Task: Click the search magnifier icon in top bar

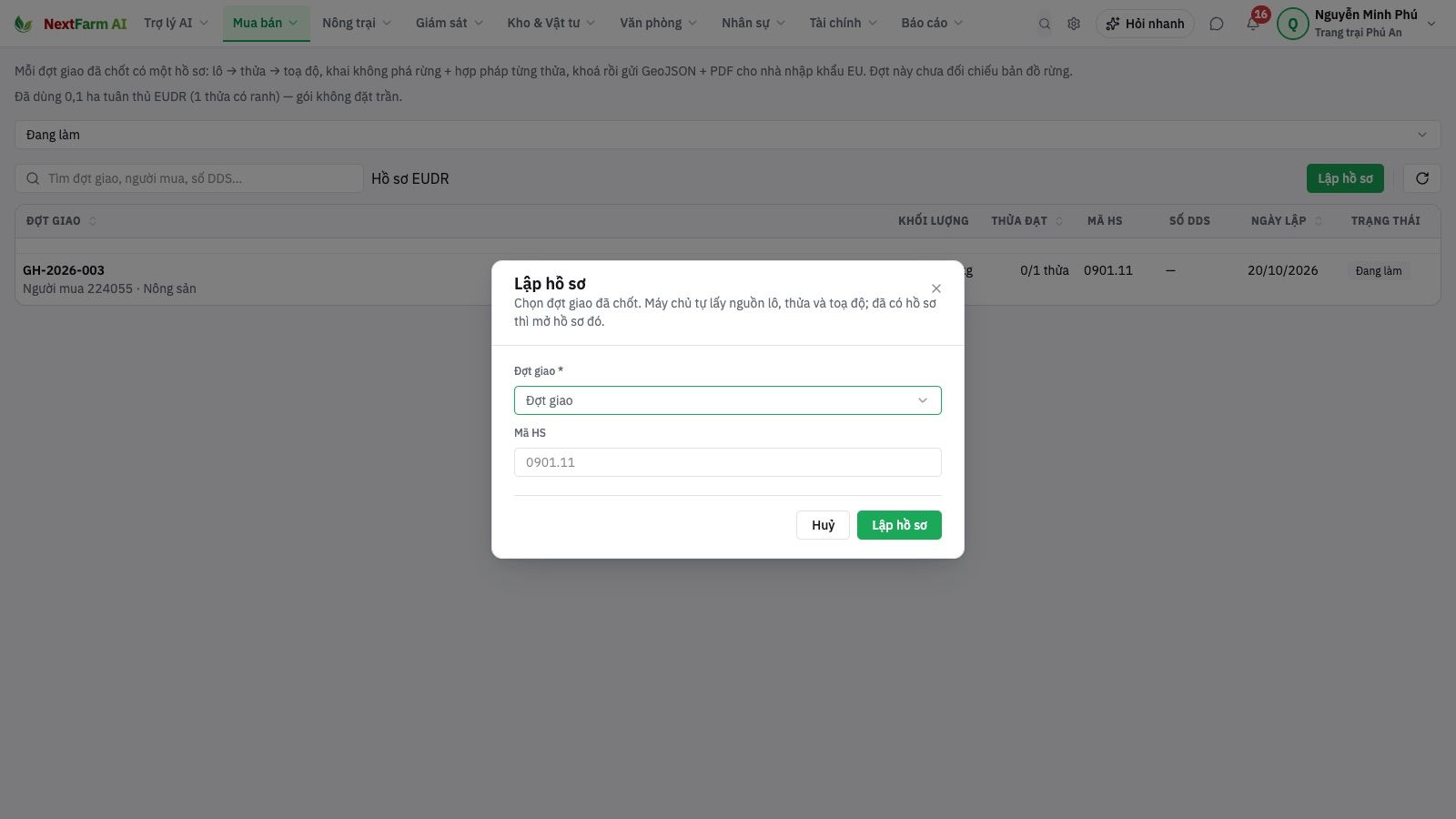Action: click(x=1045, y=24)
